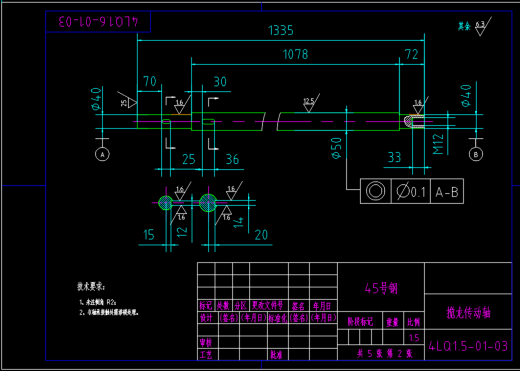The image size is (520, 371).
Task: Select the 共 5 张 第 2 张 sheet text
Action: coord(385,353)
